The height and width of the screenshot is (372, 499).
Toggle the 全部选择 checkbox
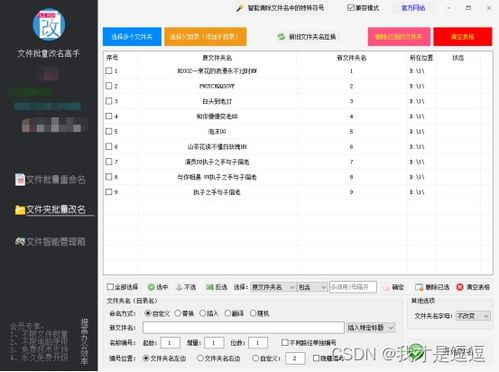[110, 287]
